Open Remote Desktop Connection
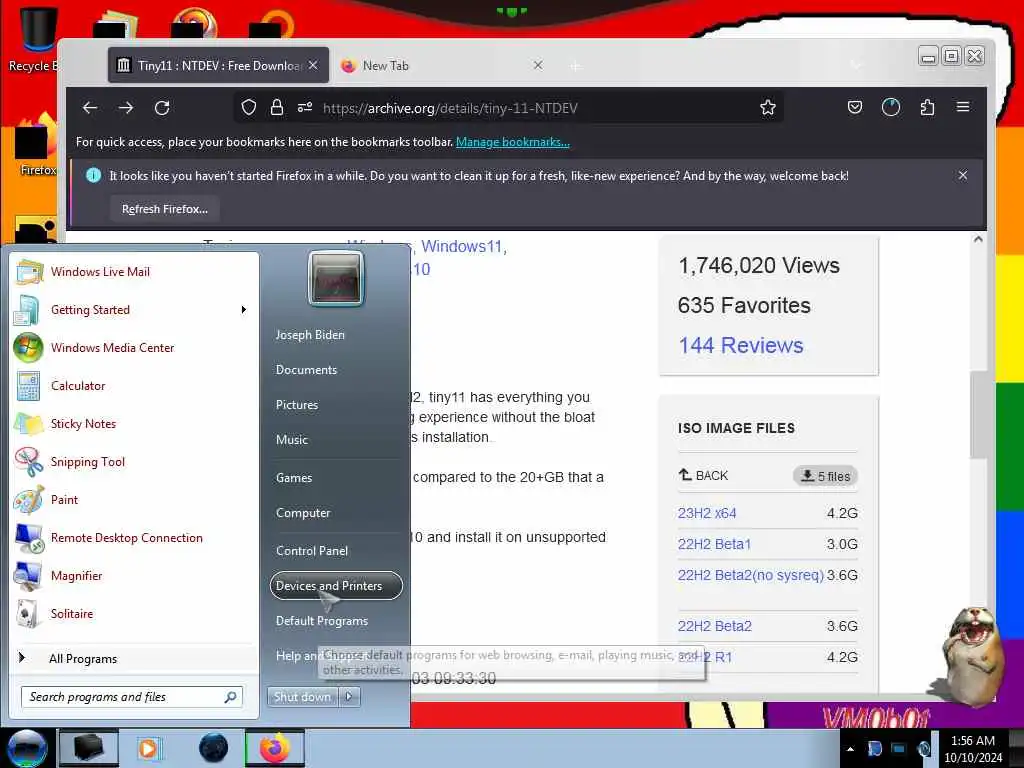Screen dimensions: 1024x768 click(135, 537)
